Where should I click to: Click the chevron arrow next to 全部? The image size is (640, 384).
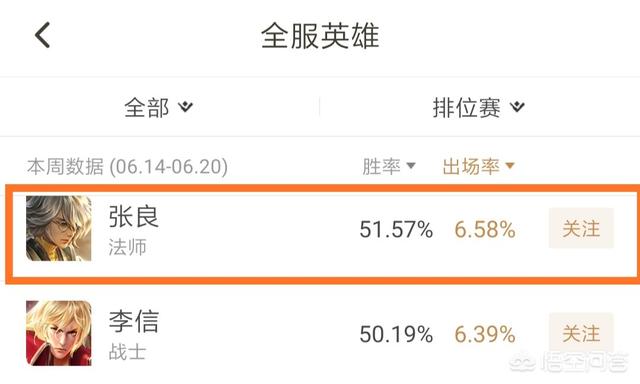(x=185, y=107)
